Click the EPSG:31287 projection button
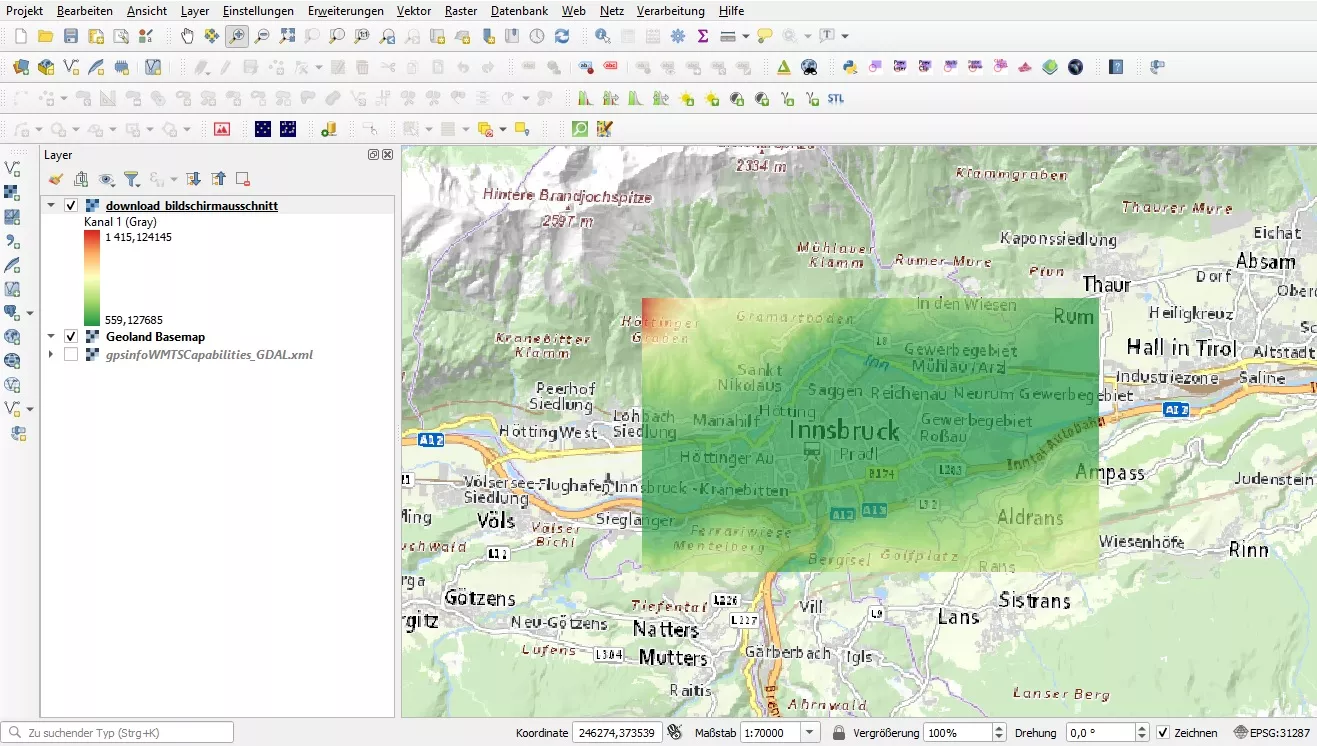Image resolution: width=1317 pixels, height=746 pixels. click(x=1271, y=733)
